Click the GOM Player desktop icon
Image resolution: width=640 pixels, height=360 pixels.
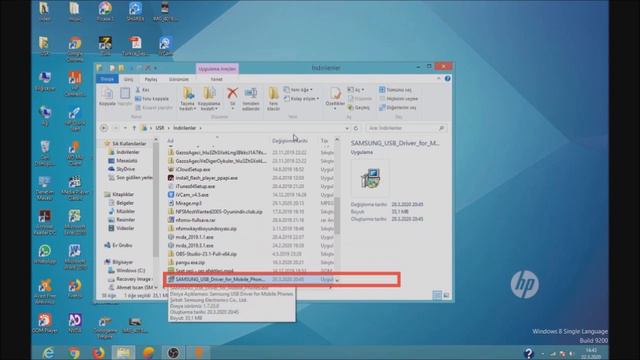44,323
